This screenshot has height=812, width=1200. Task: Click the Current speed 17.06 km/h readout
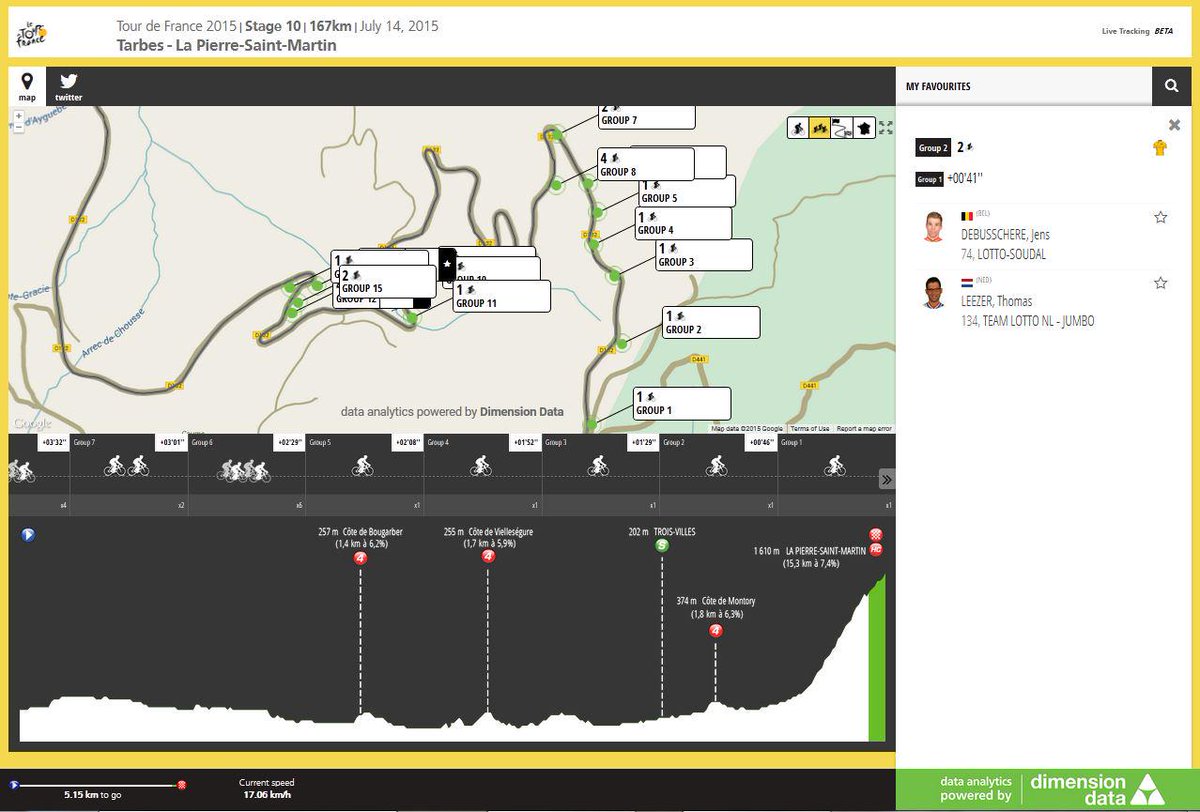click(267, 789)
